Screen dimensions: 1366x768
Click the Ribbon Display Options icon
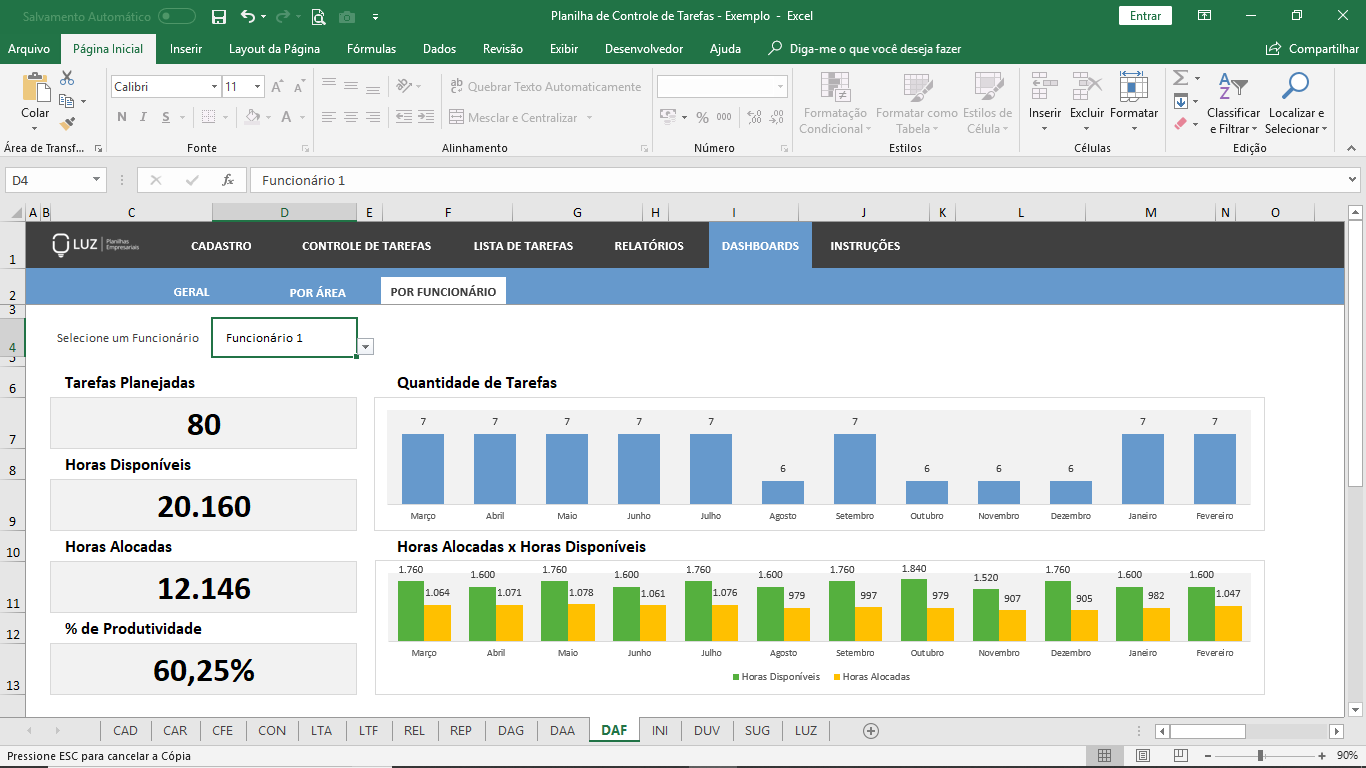(x=1204, y=15)
